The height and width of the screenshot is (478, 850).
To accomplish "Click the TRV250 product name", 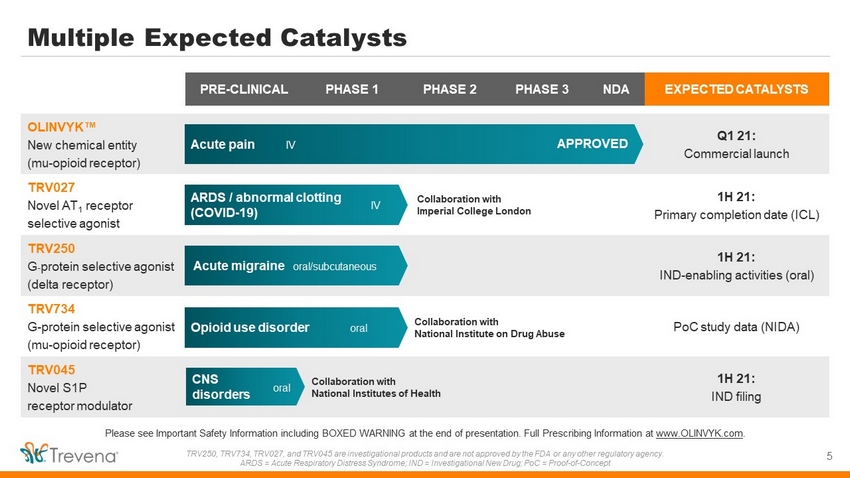I will coord(51,249).
